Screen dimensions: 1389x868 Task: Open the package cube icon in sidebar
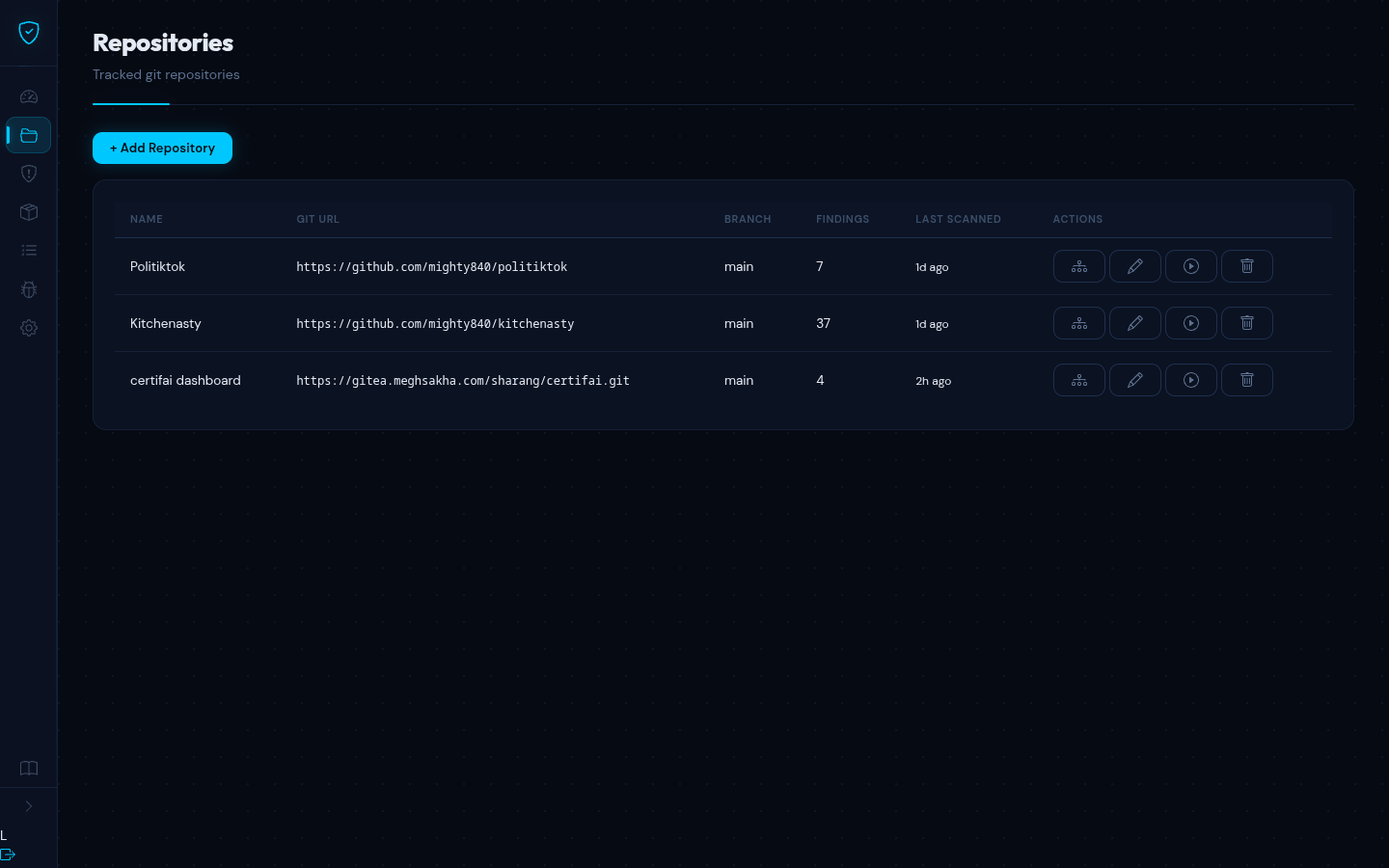coord(29,212)
